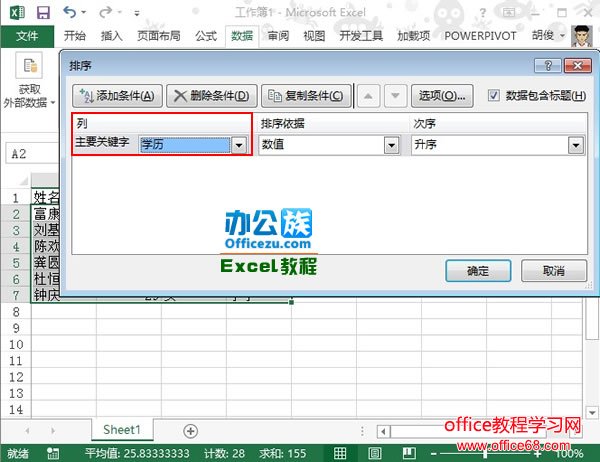
Task: Switch to Page Break Preview icon
Action: coord(409,454)
